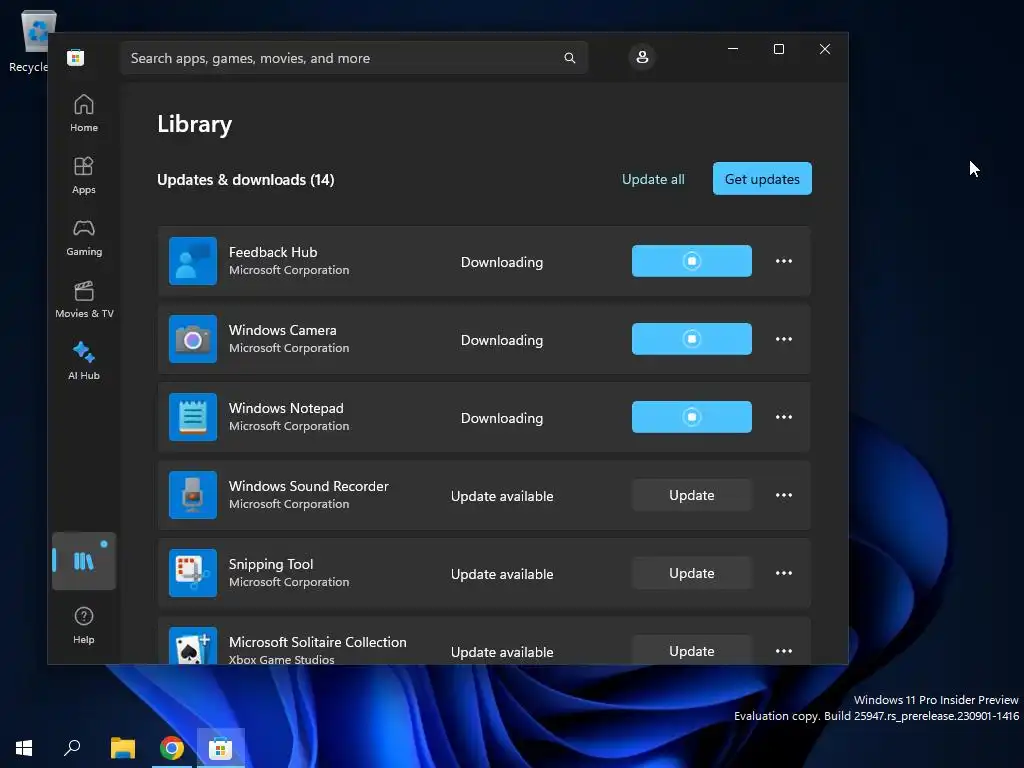Image resolution: width=1024 pixels, height=768 pixels.
Task: Click Microsoft Store taskbar icon
Action: point(220,748)
